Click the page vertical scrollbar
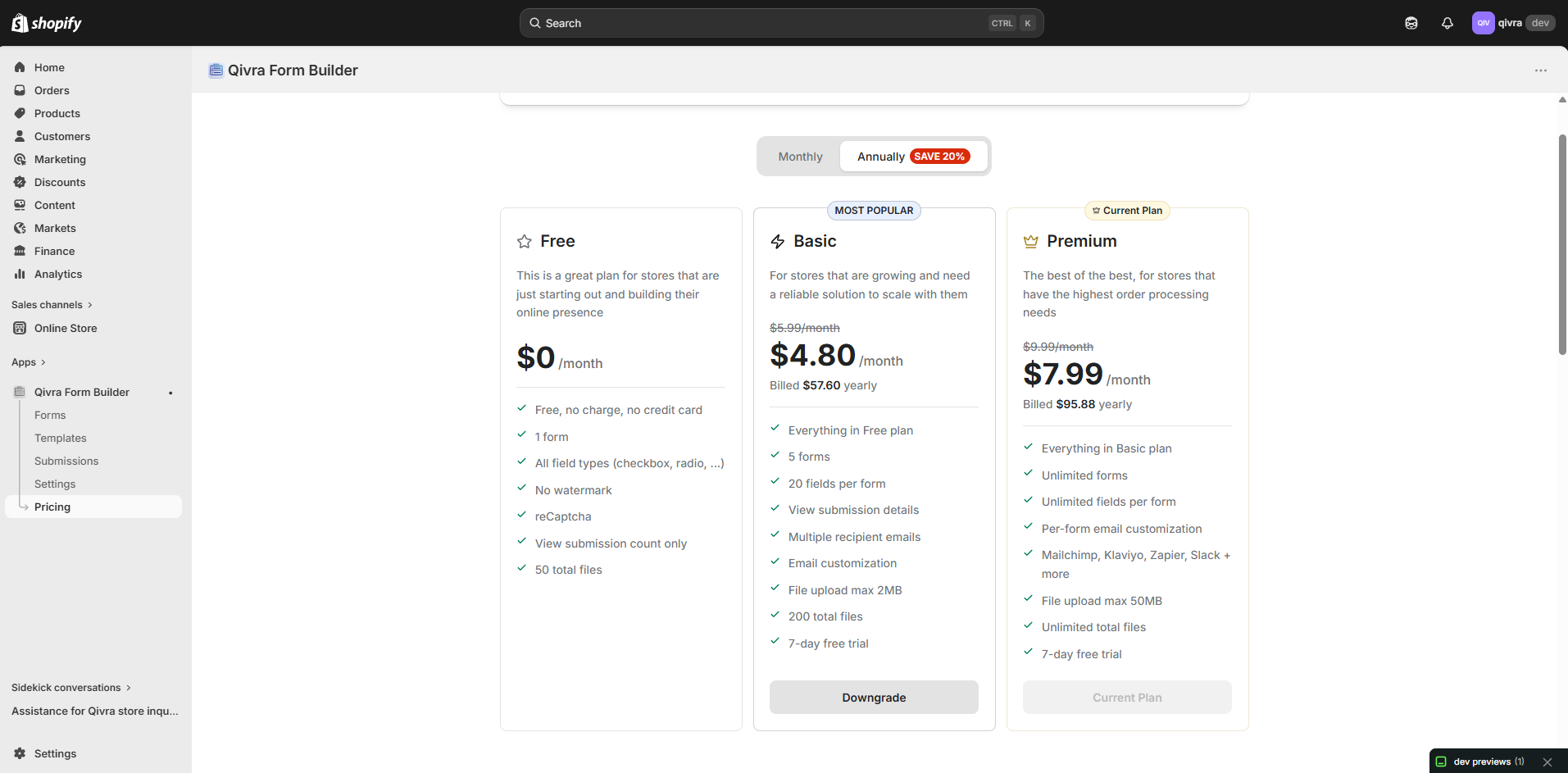The image size is (1568, 773). pyautogui.click(x=1562, y=244)
